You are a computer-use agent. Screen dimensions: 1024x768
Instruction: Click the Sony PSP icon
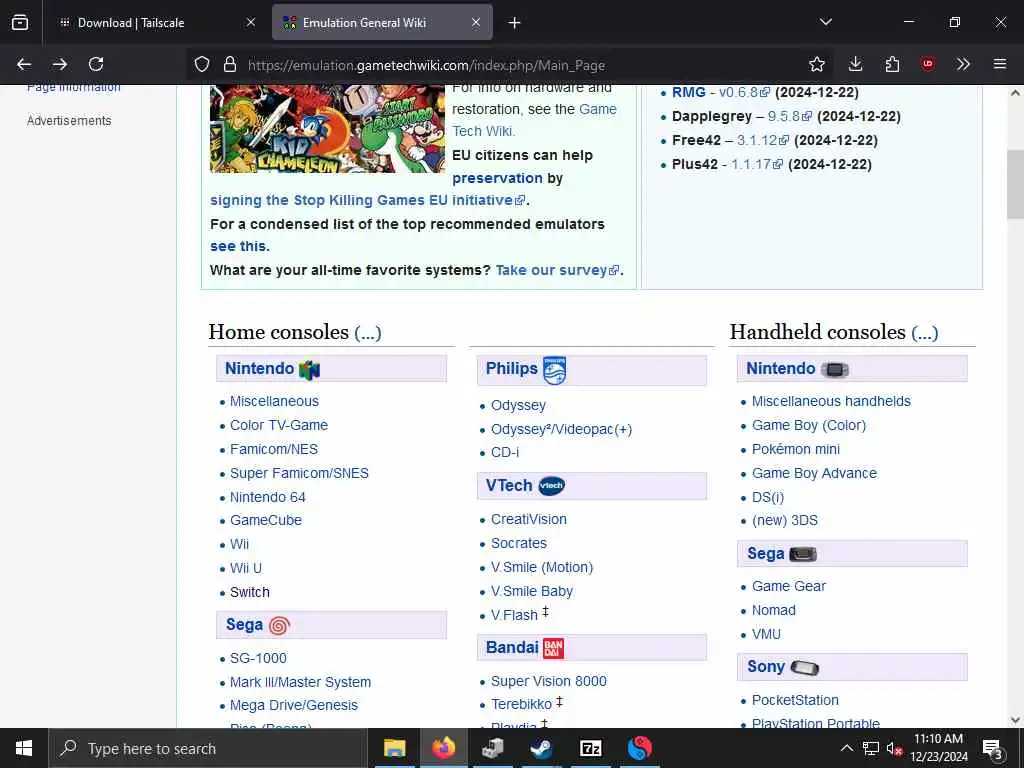[x=805, y=667]
